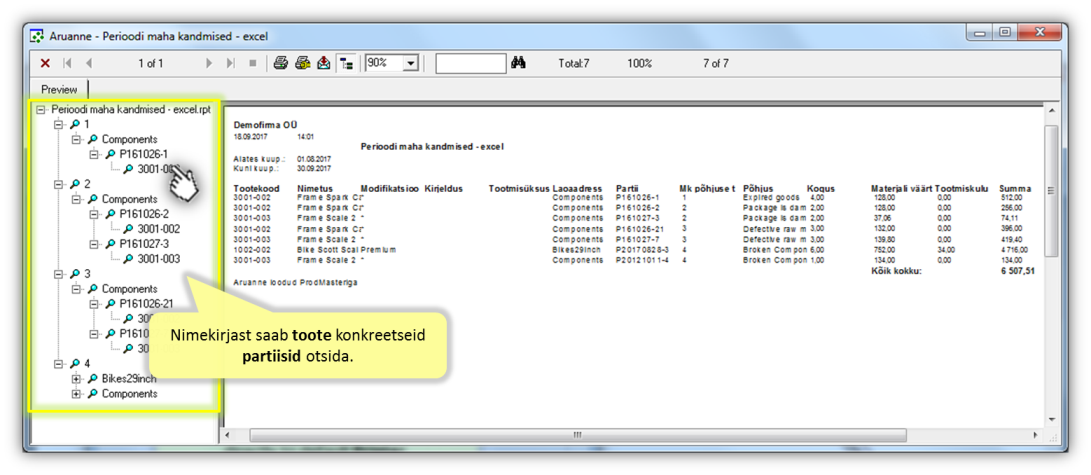This screenshot has width=1091, height=475.
Task: Select tree node P161026-2
Action: (x=143, y=214)
